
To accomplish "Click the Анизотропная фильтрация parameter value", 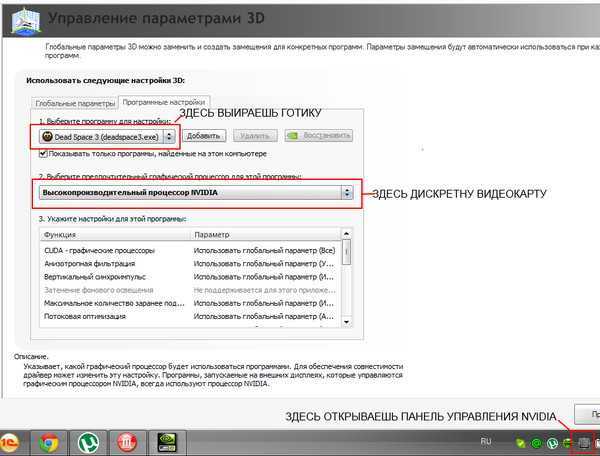I will pos(264,264).
